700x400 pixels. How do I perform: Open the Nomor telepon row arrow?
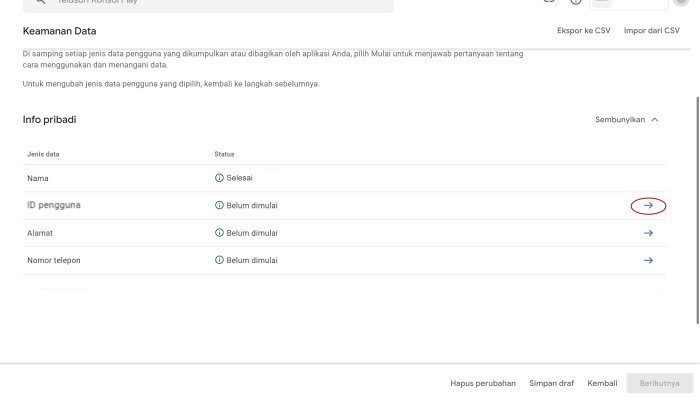pyautogui.click(x=648, y=260)
